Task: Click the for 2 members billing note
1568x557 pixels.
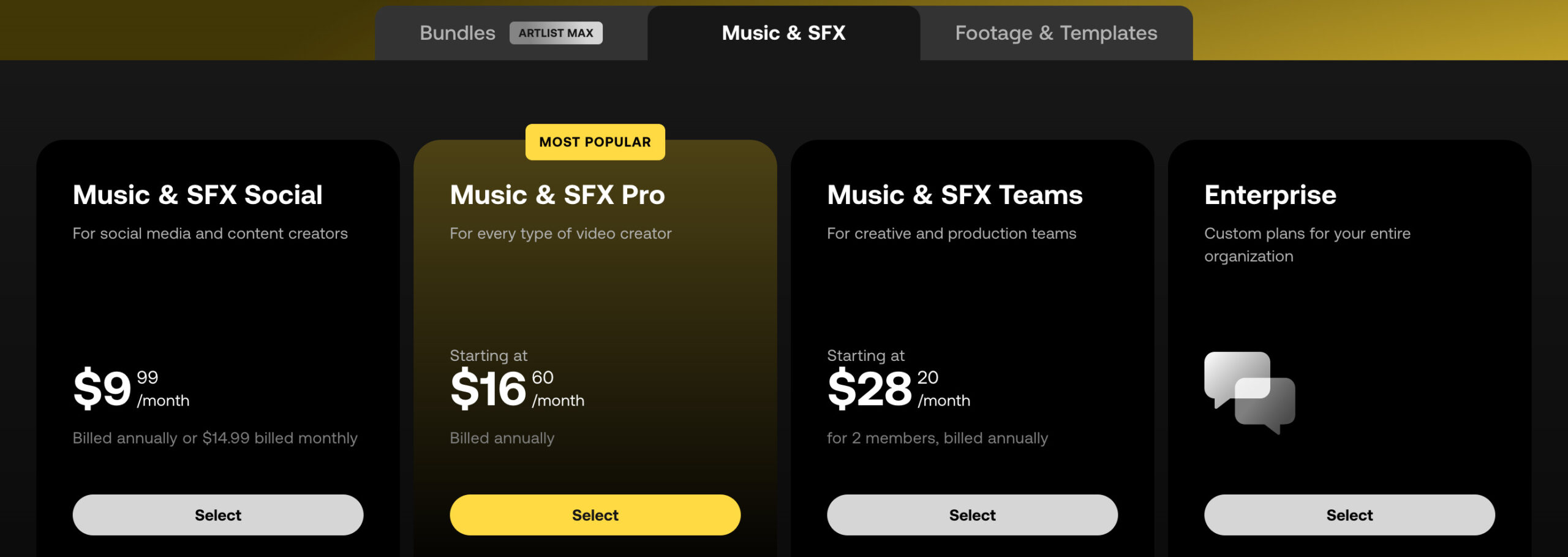Action: tap(937, 438)
